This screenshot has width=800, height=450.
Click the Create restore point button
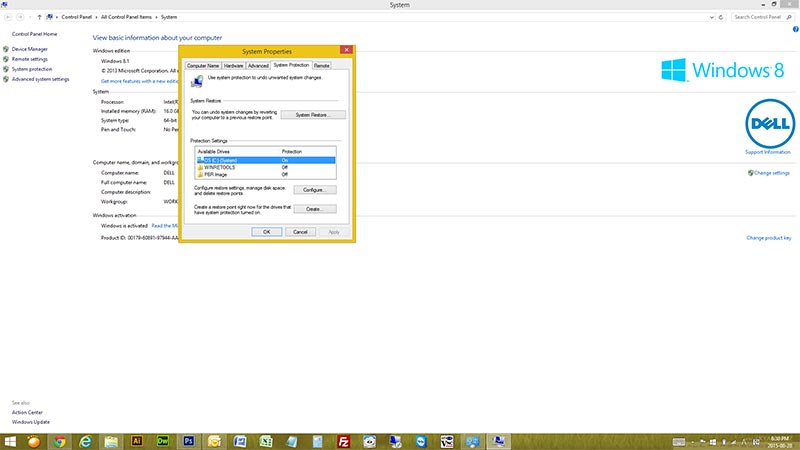[x=315, y=209]
